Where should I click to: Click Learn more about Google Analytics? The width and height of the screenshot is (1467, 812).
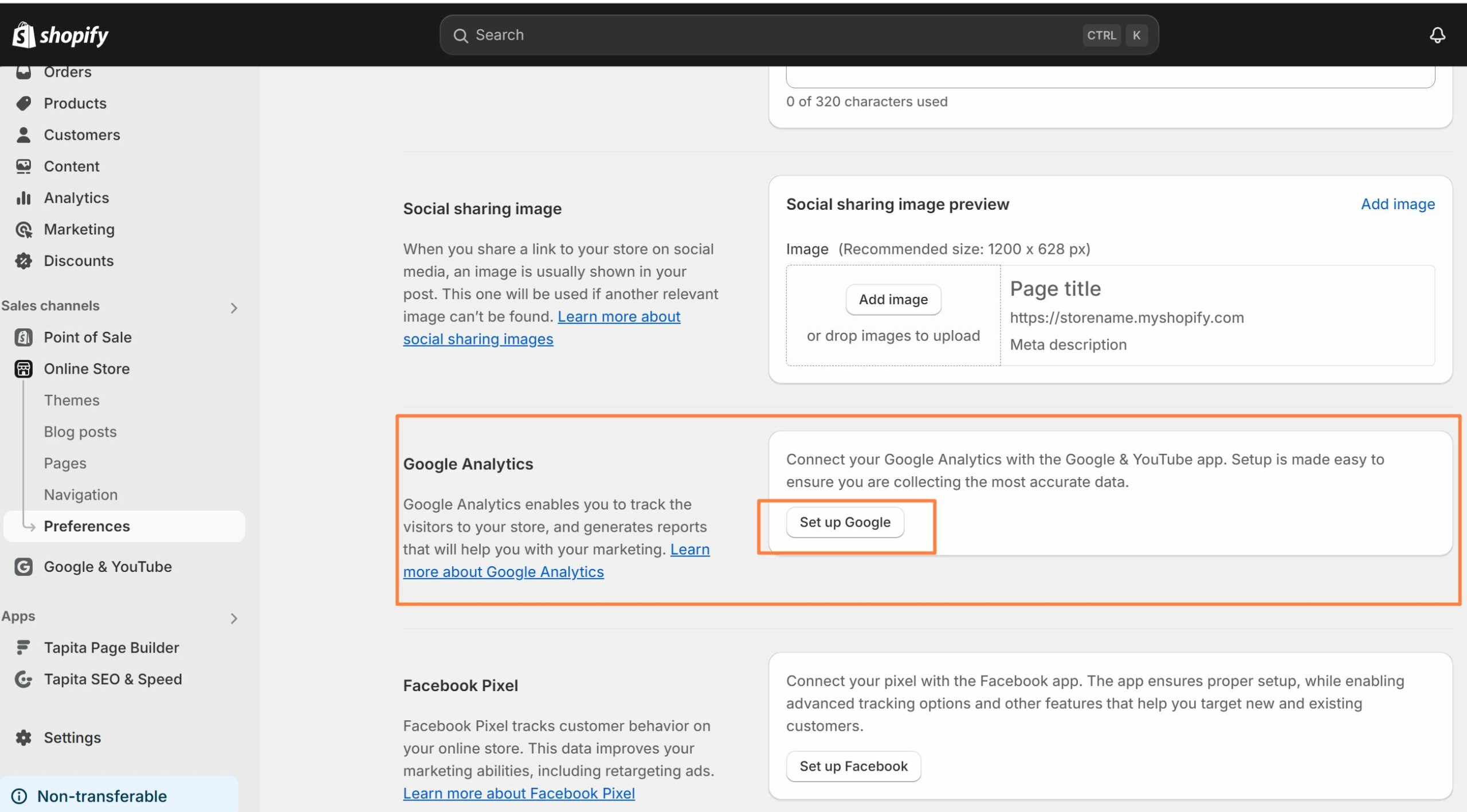pyautogui.click(x=503, y=572)
